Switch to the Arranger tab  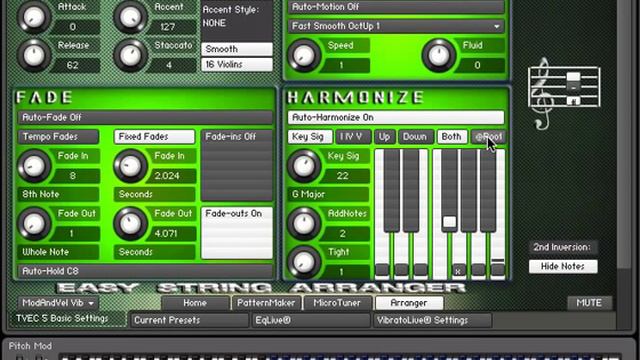[409, 303]
